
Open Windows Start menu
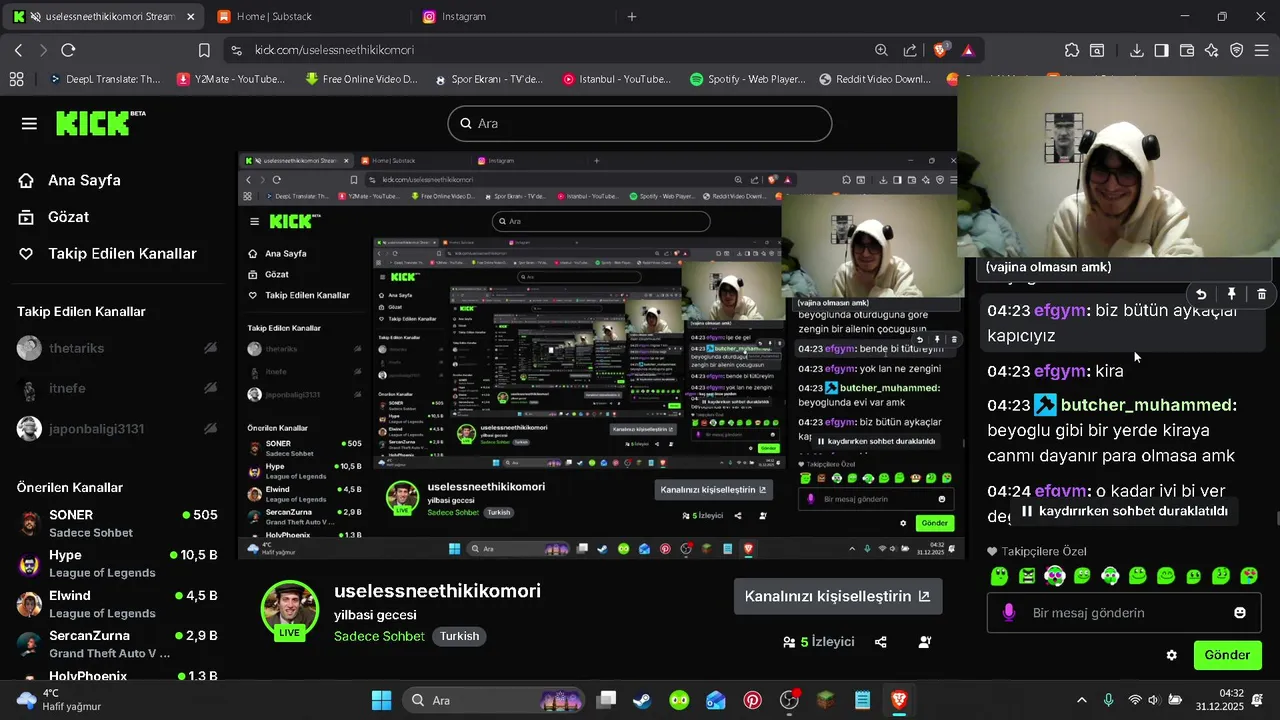pyautogui.click(x=382, y=700)
